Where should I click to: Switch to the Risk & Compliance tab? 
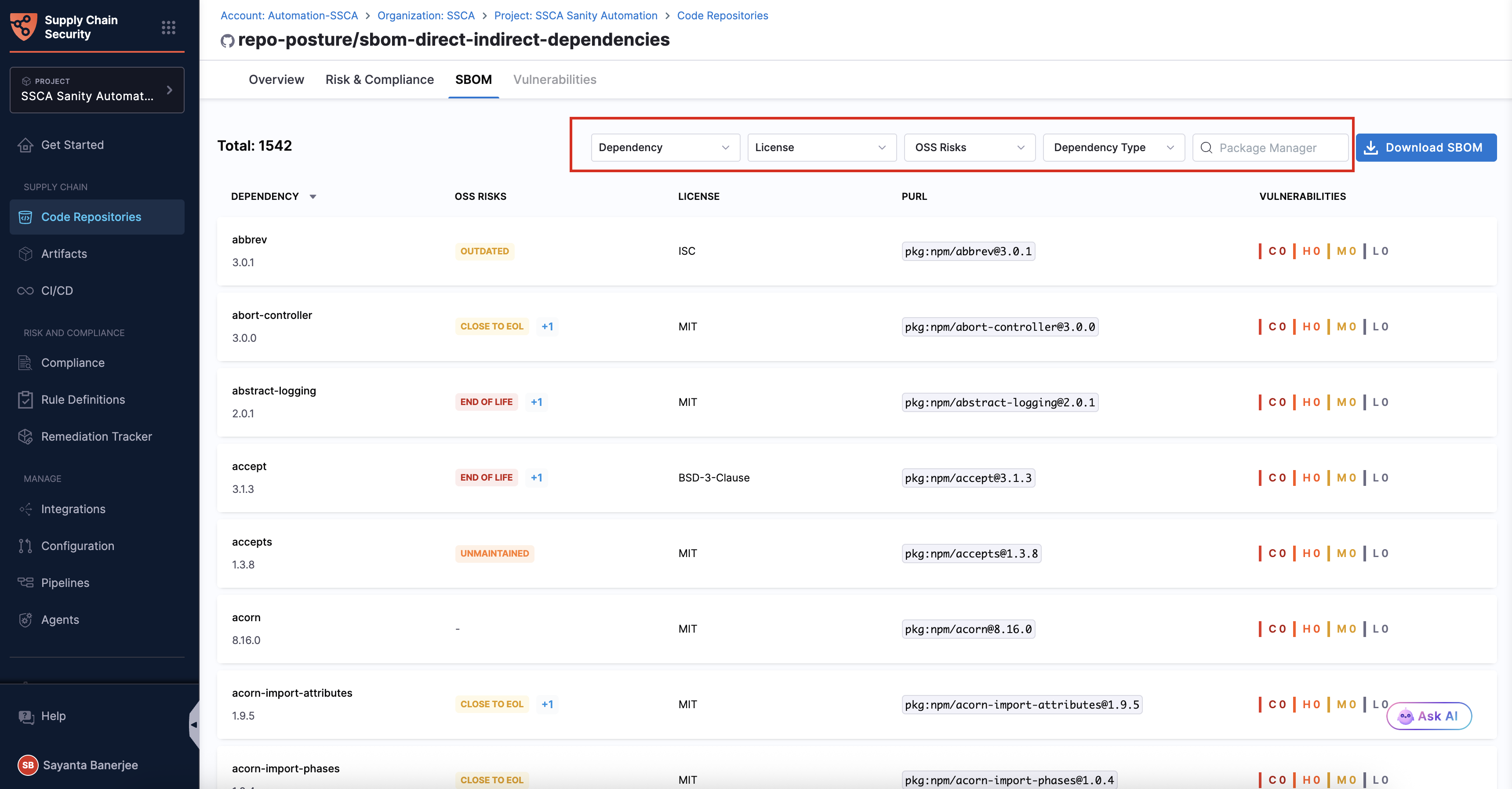click(379, 79)
